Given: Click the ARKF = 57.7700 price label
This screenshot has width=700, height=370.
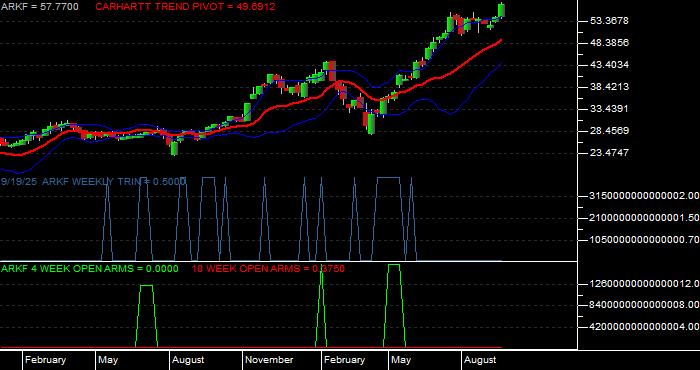Looking at the screenshot, I should [40, 7].
